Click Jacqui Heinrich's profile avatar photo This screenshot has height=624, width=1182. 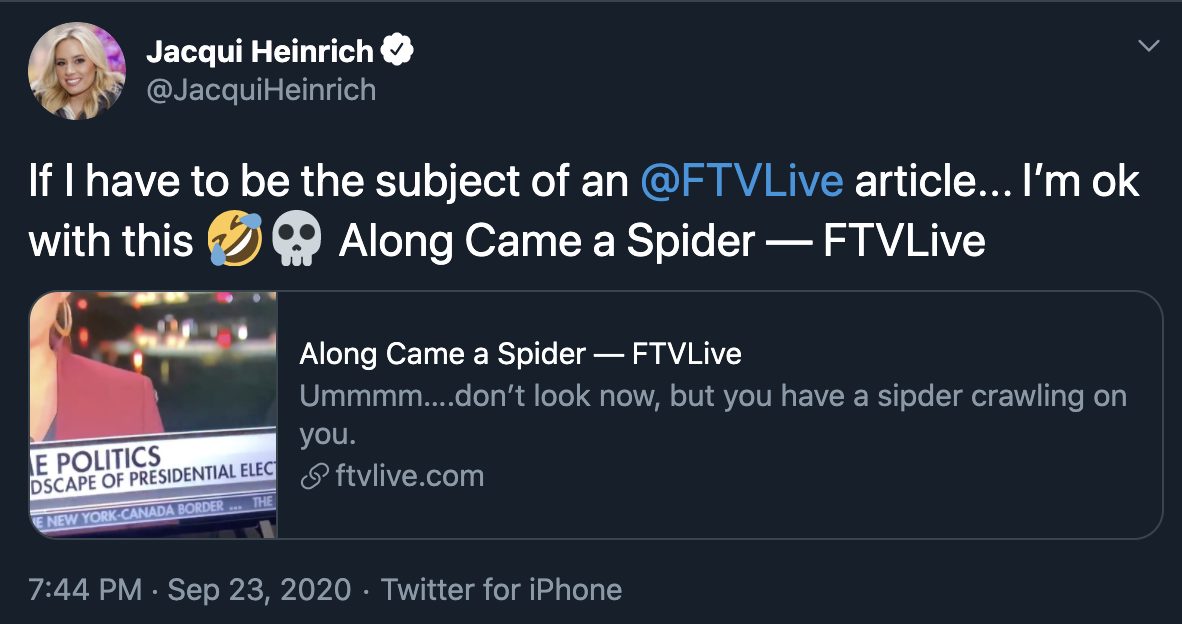point(78,70)
